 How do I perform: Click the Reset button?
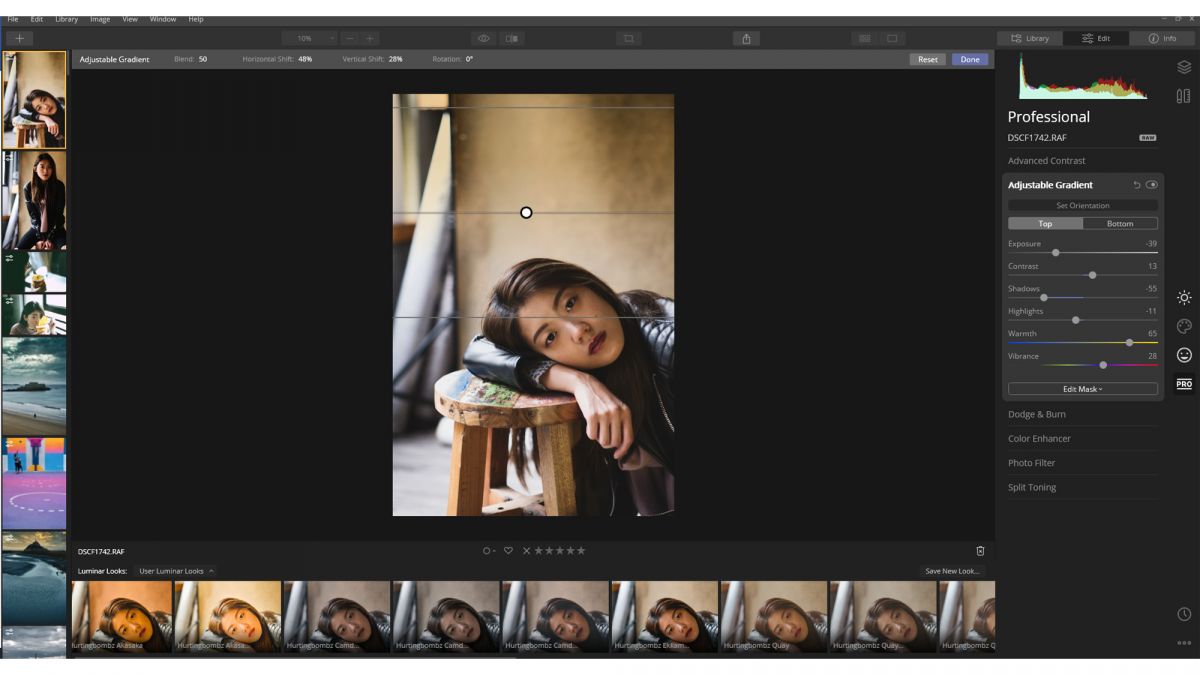[x=928, y=59]
